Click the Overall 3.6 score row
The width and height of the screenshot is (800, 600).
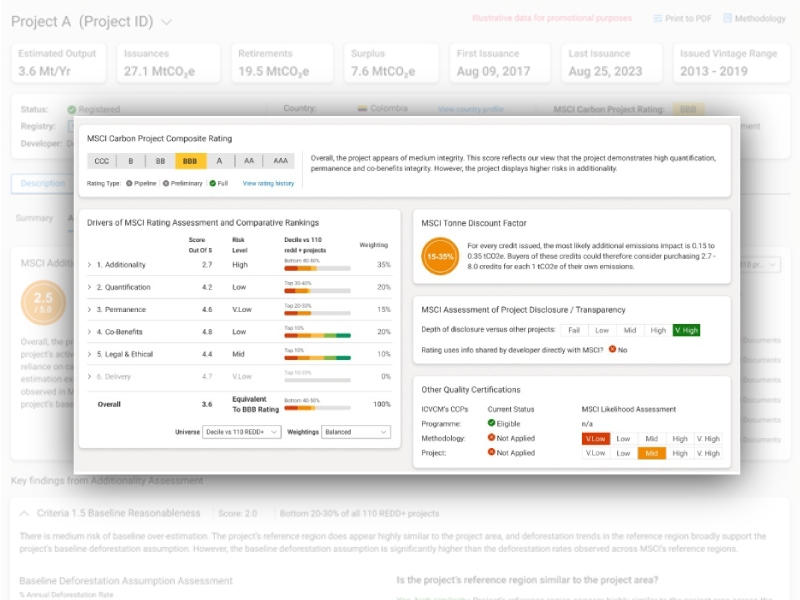(x=239, y=404)
